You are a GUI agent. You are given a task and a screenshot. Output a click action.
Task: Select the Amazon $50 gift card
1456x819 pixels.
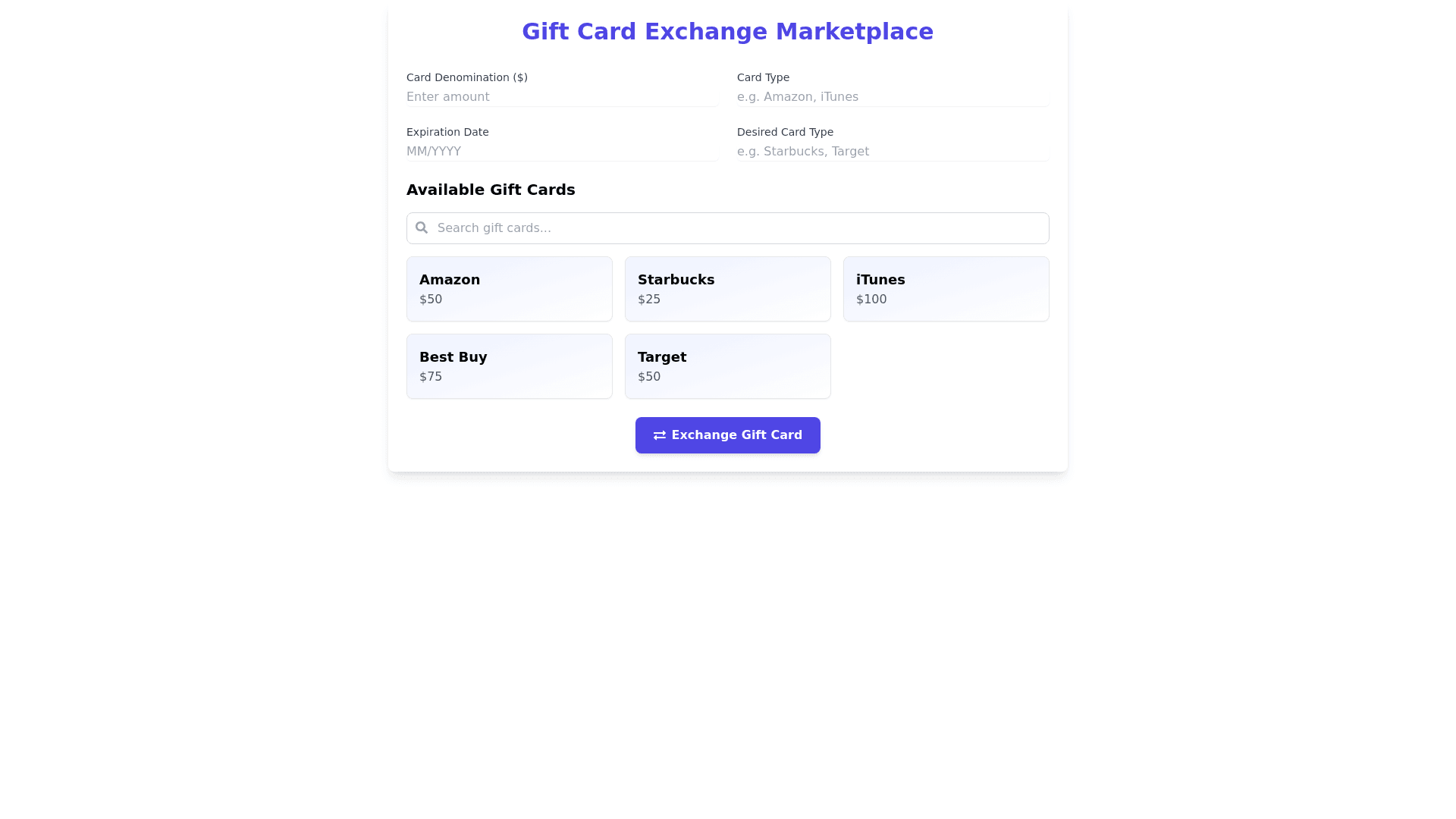pos(509,289)
